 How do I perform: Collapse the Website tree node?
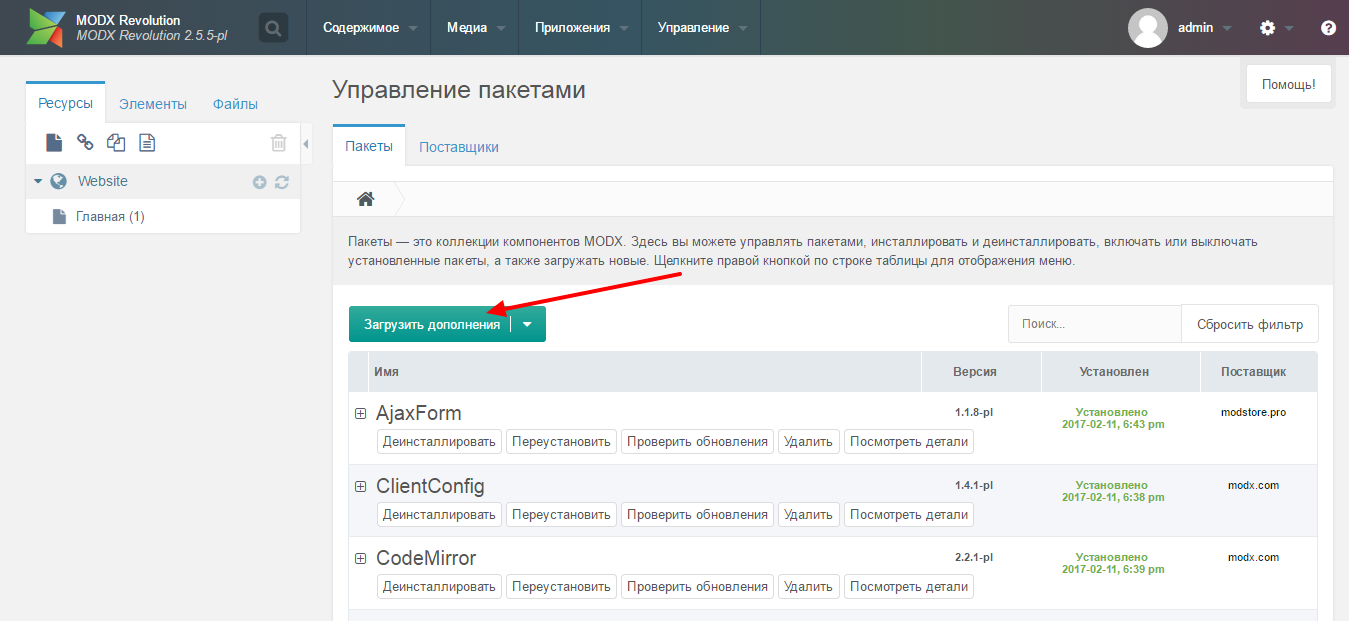coord(38,182)
